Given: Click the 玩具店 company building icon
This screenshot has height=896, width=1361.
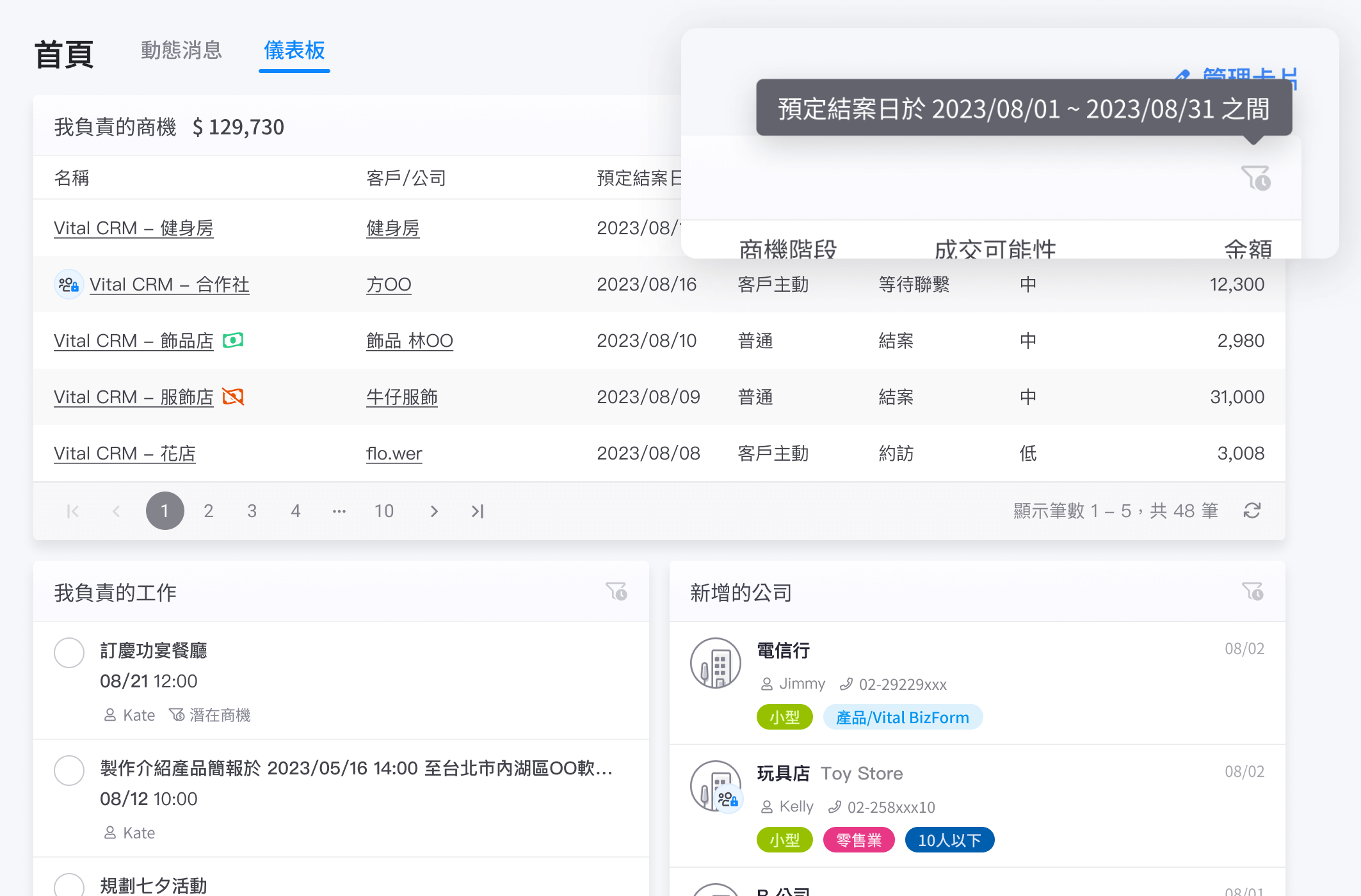Looking at the screenshot, I should tap(716, 786).
